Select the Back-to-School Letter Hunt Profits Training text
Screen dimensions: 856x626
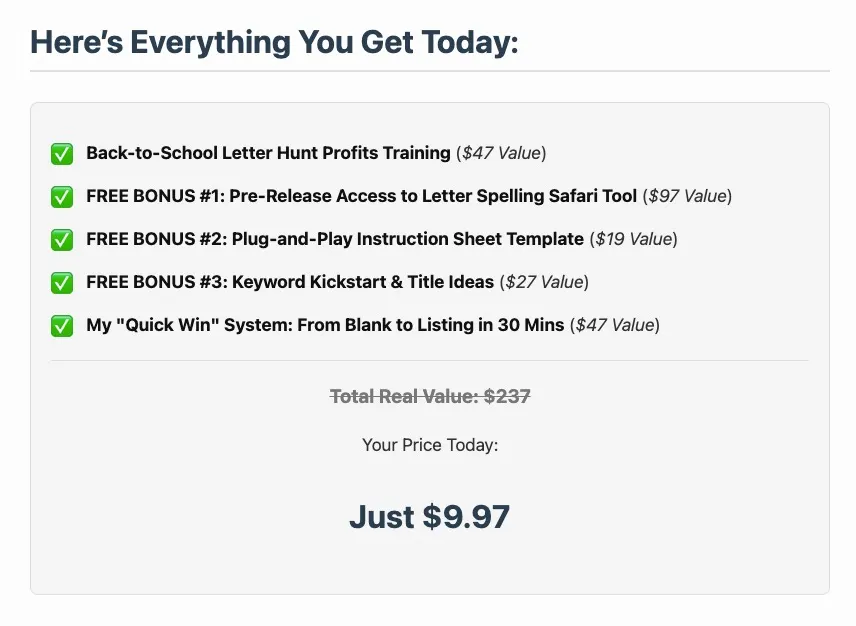click(x=268, y=153)
